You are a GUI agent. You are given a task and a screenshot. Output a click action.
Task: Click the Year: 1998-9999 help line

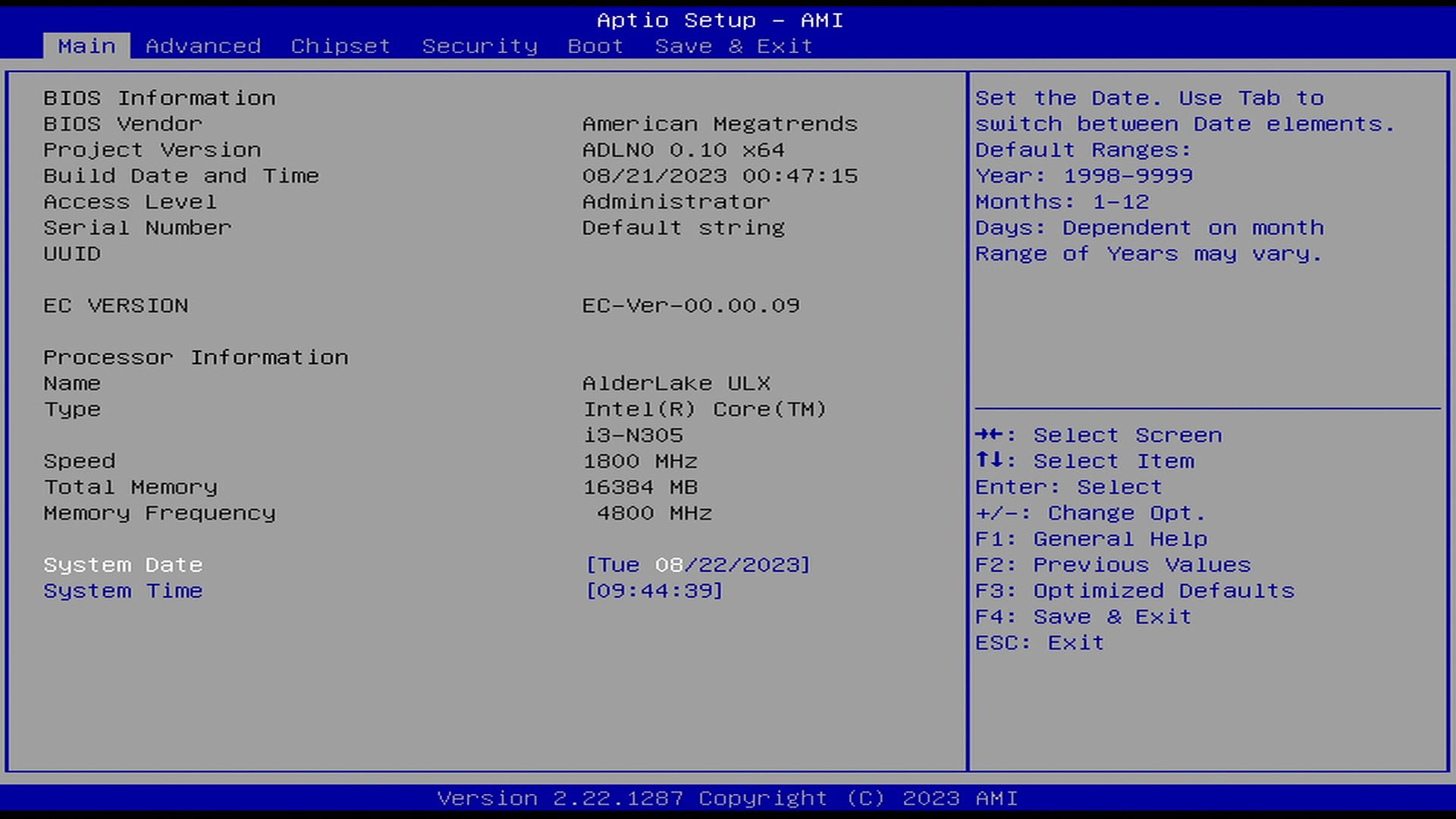point(1084,176)
